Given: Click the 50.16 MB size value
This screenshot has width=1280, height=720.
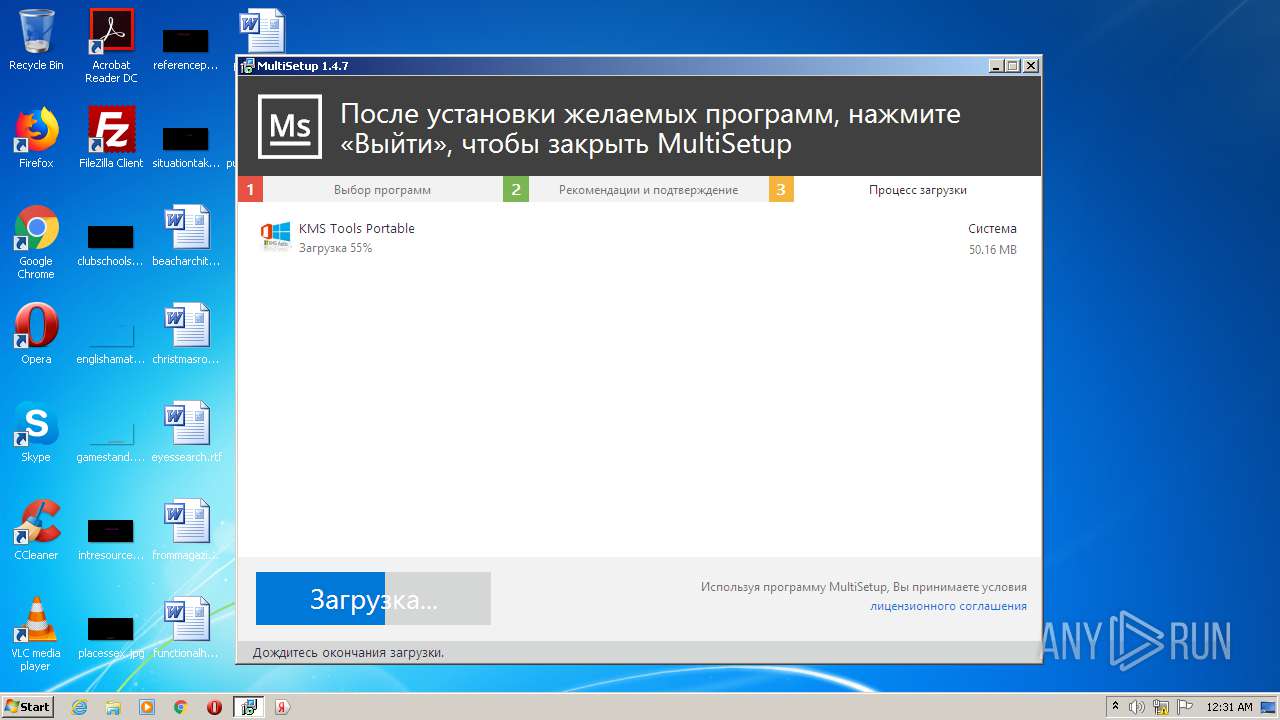Looking at the screenshot, I should pyautogui.click(x=993, y=250).
